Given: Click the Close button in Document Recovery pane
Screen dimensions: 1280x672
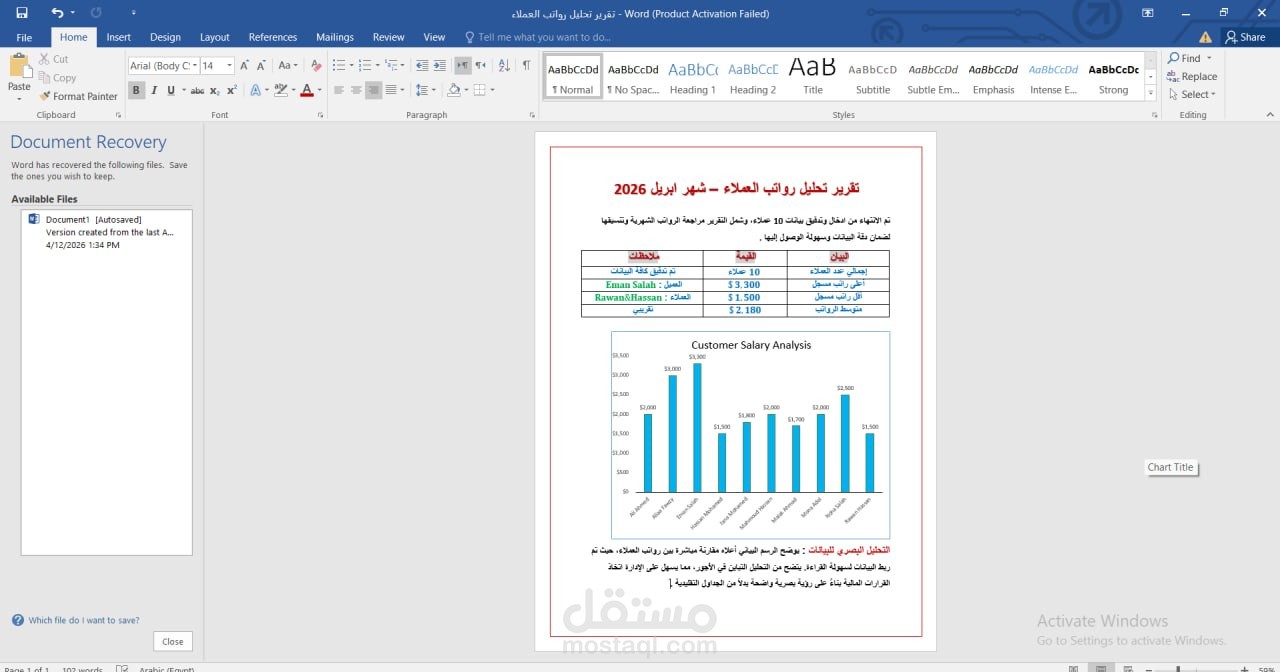Looking at the screenshot, I should tap(172, 641).
